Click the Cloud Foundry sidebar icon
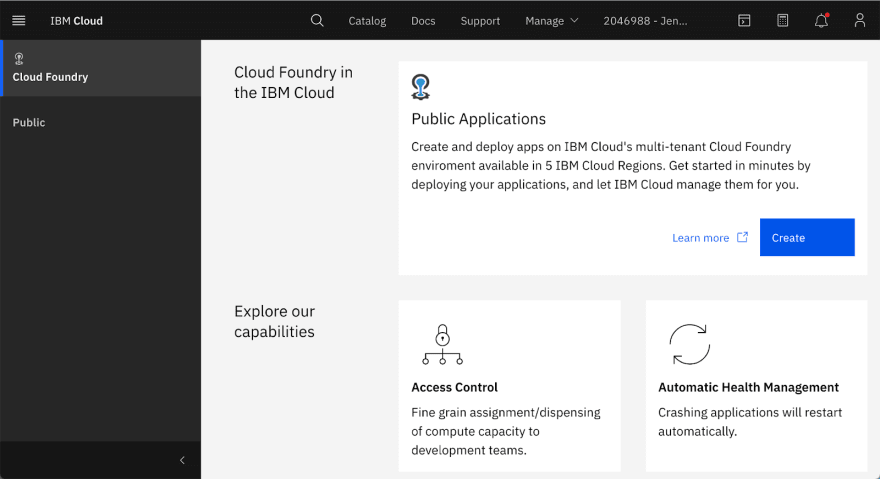This screenshot has height=479, width=880. 19,58
